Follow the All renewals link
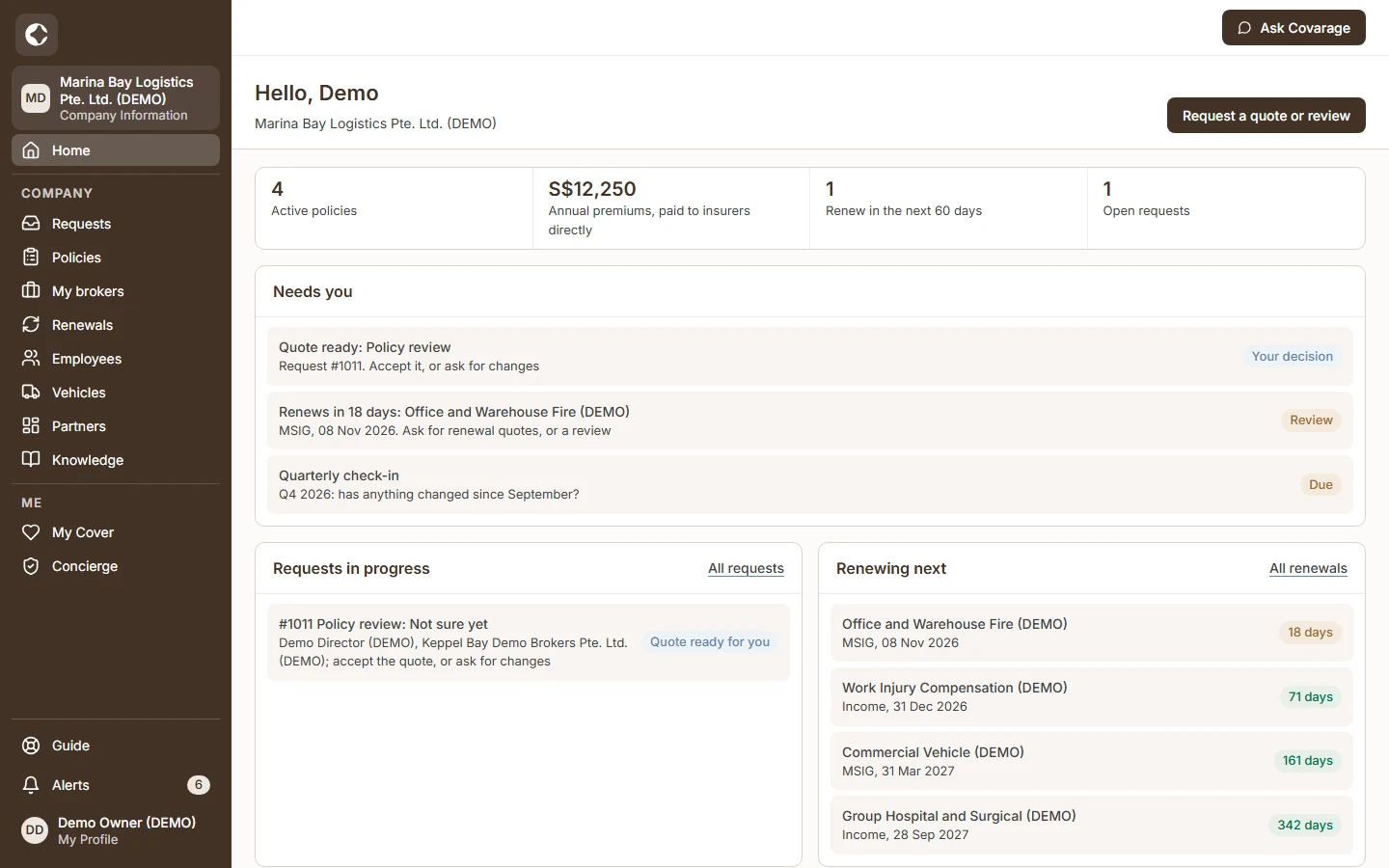Image resolution: width=1389 pixels, height=868 pixels. (x=1308, y=569)
